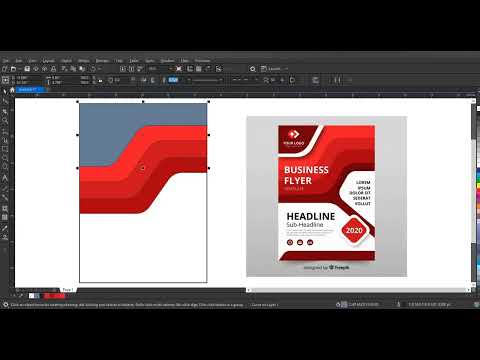480x360 pixels.
Task: Select the Zoom tool in toolbox
Action: click(x=5, y=120)
